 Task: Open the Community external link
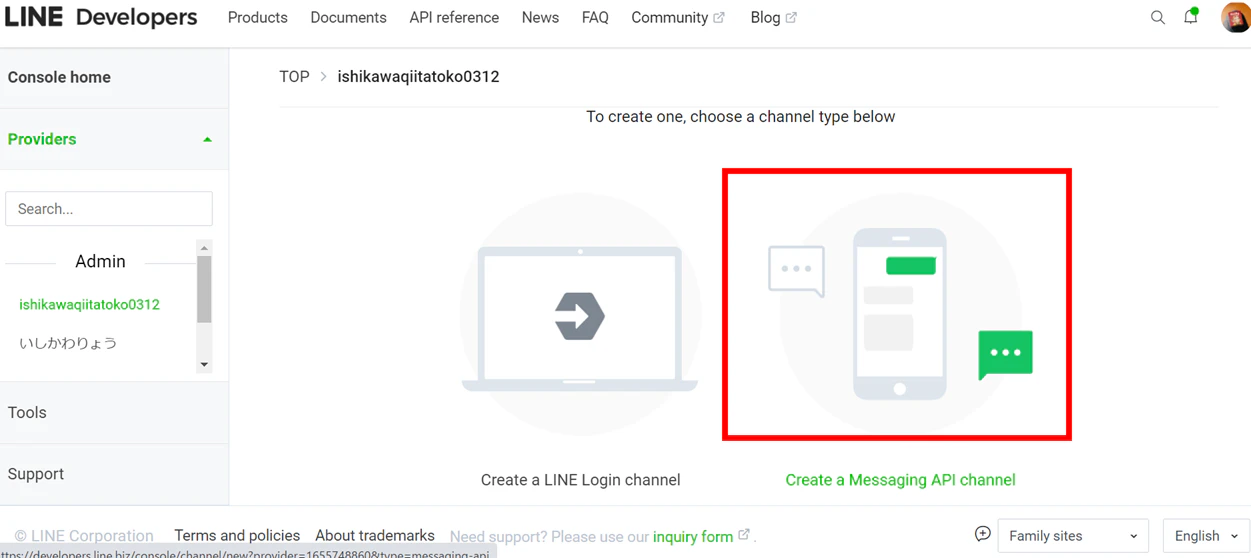pyautogui.click(x=678, y=18)
